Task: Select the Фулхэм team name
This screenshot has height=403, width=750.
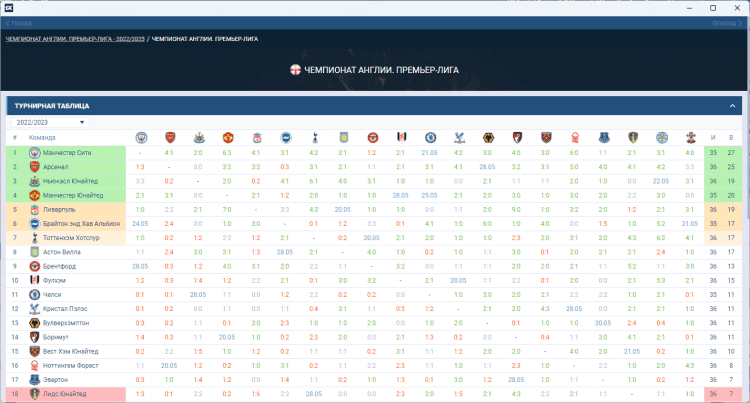Action: tap(54, 280)
